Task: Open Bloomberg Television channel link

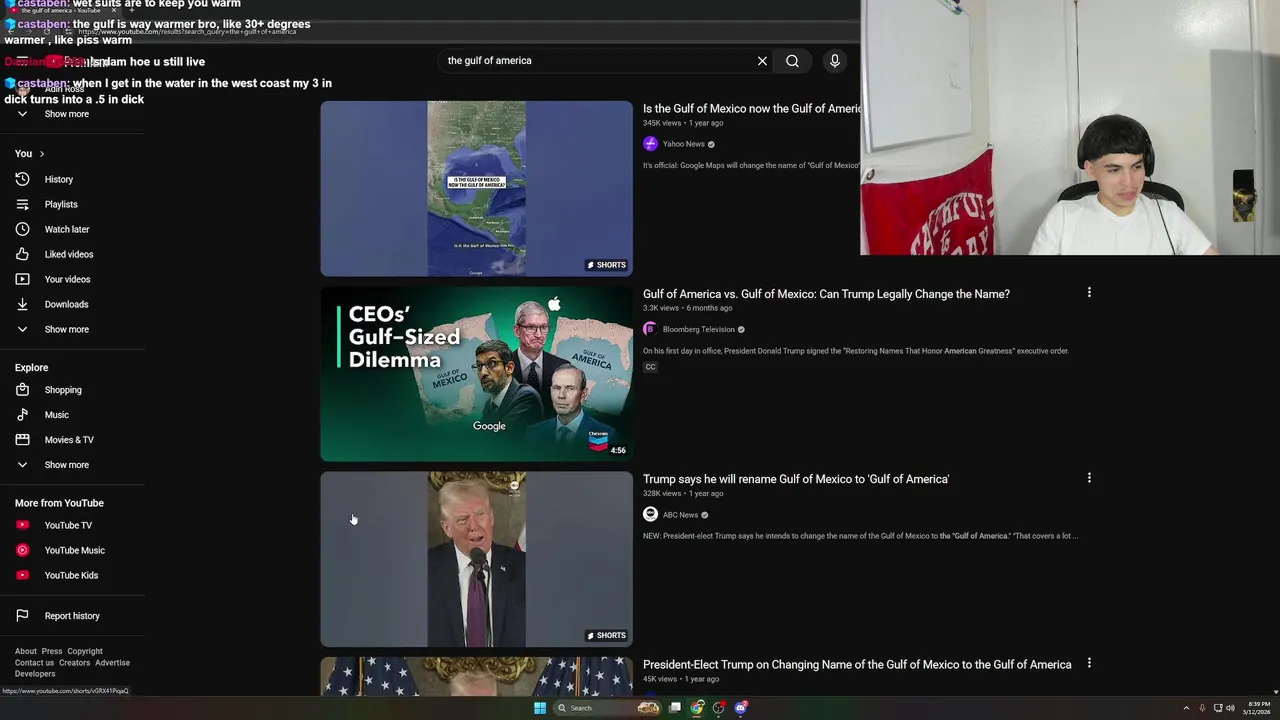Action: 698,329
